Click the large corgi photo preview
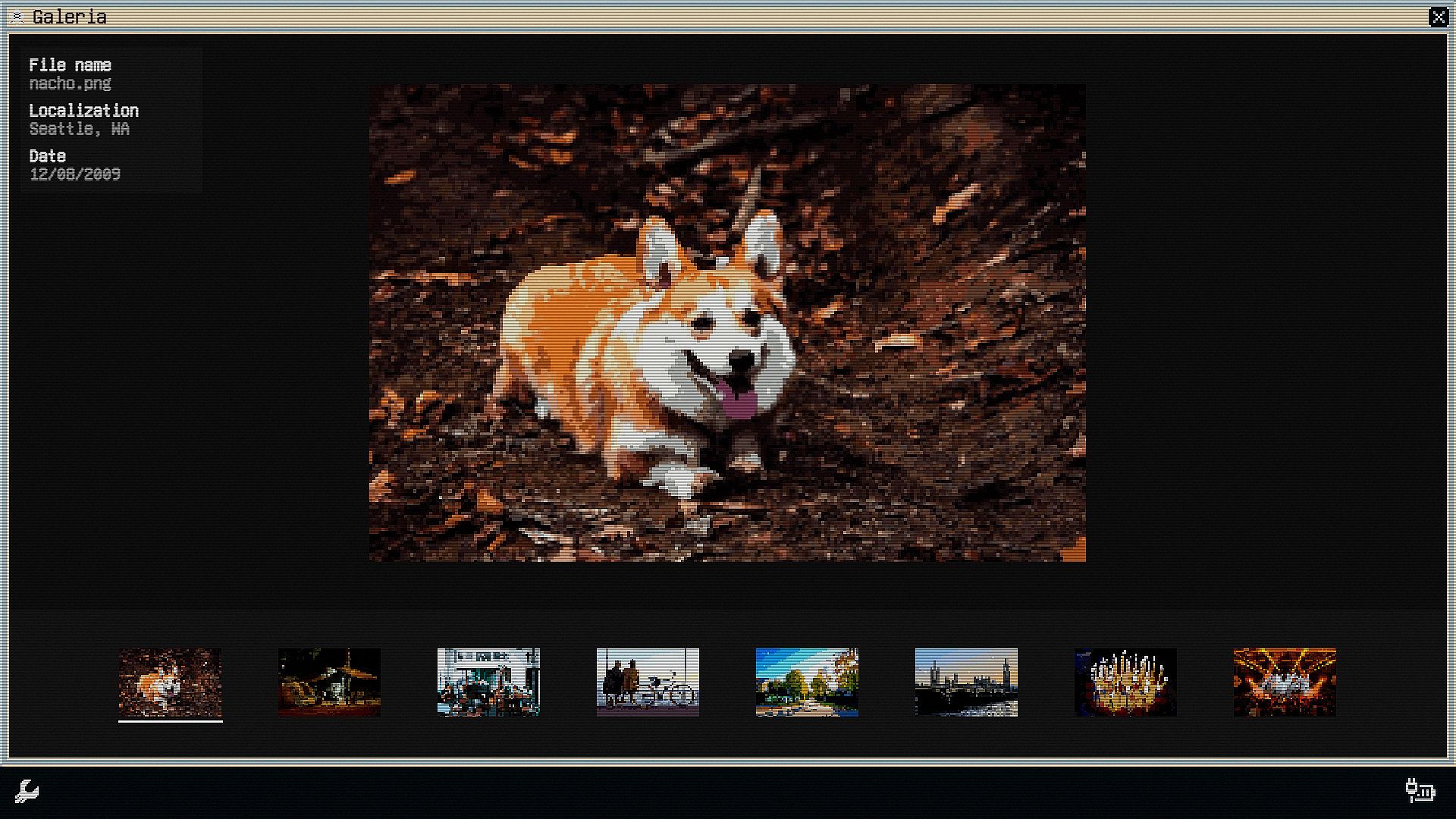The image size is (1456, 819). [x=726, y=322]
